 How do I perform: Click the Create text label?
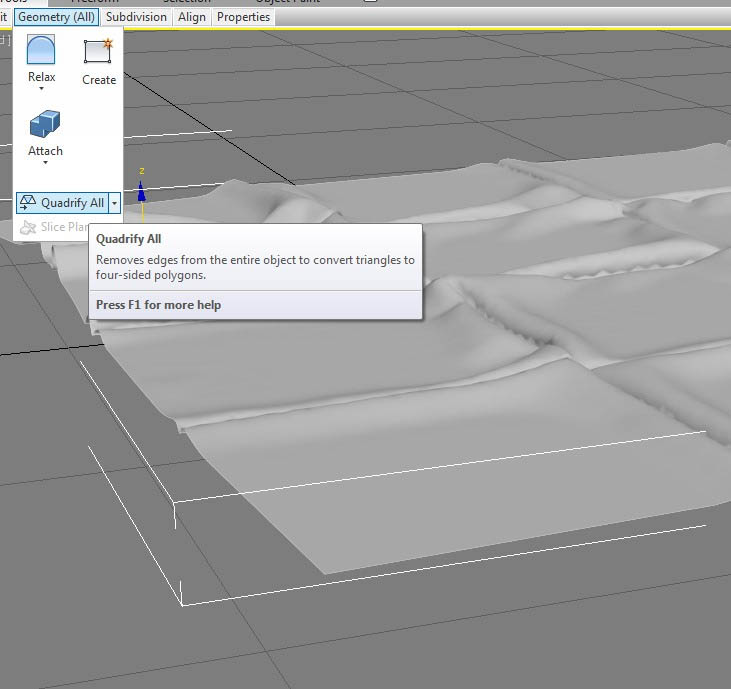(x=99, y=80)
